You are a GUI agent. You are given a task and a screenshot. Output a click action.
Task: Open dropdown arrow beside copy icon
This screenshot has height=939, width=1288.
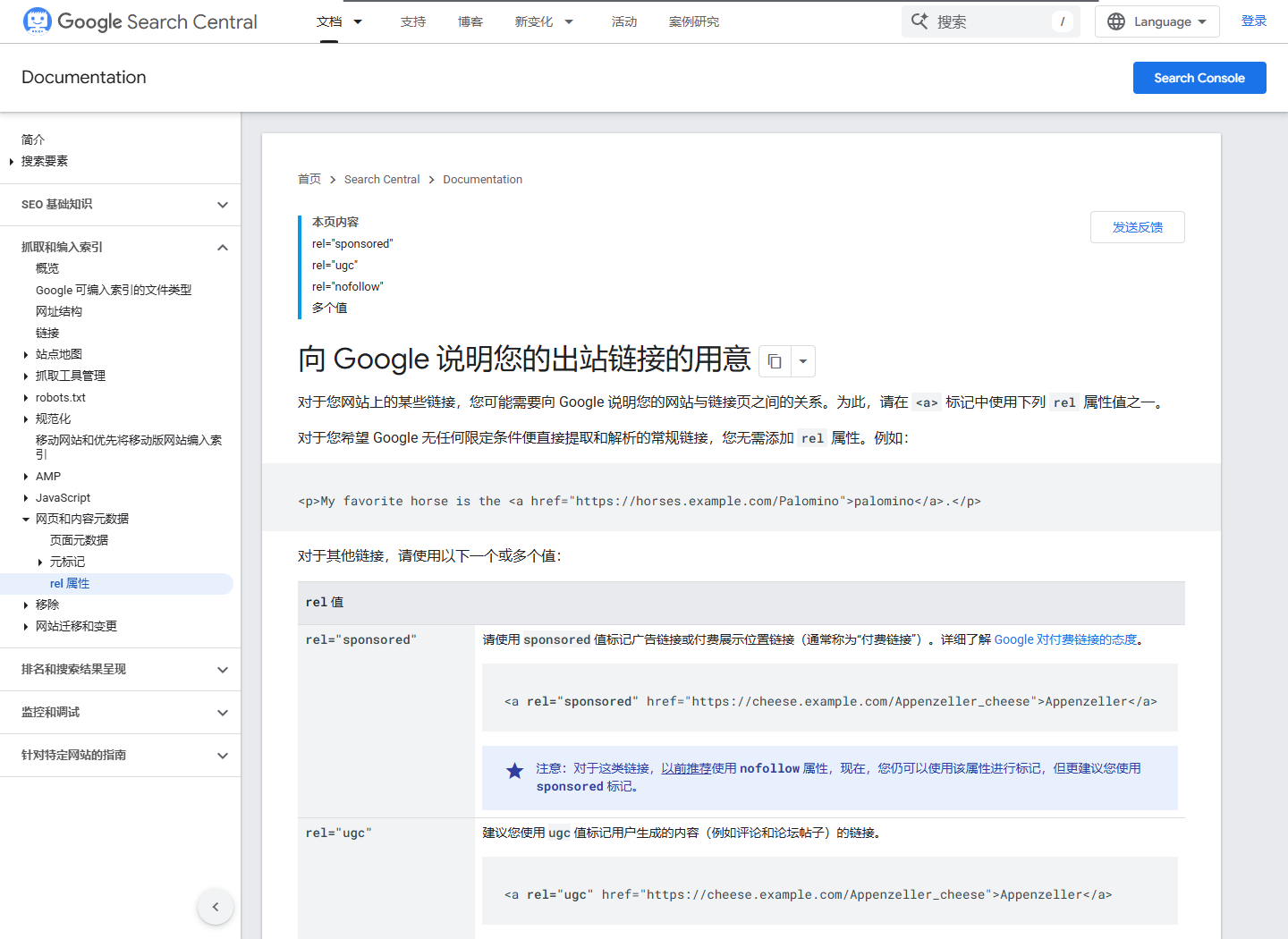pos(803,361)
